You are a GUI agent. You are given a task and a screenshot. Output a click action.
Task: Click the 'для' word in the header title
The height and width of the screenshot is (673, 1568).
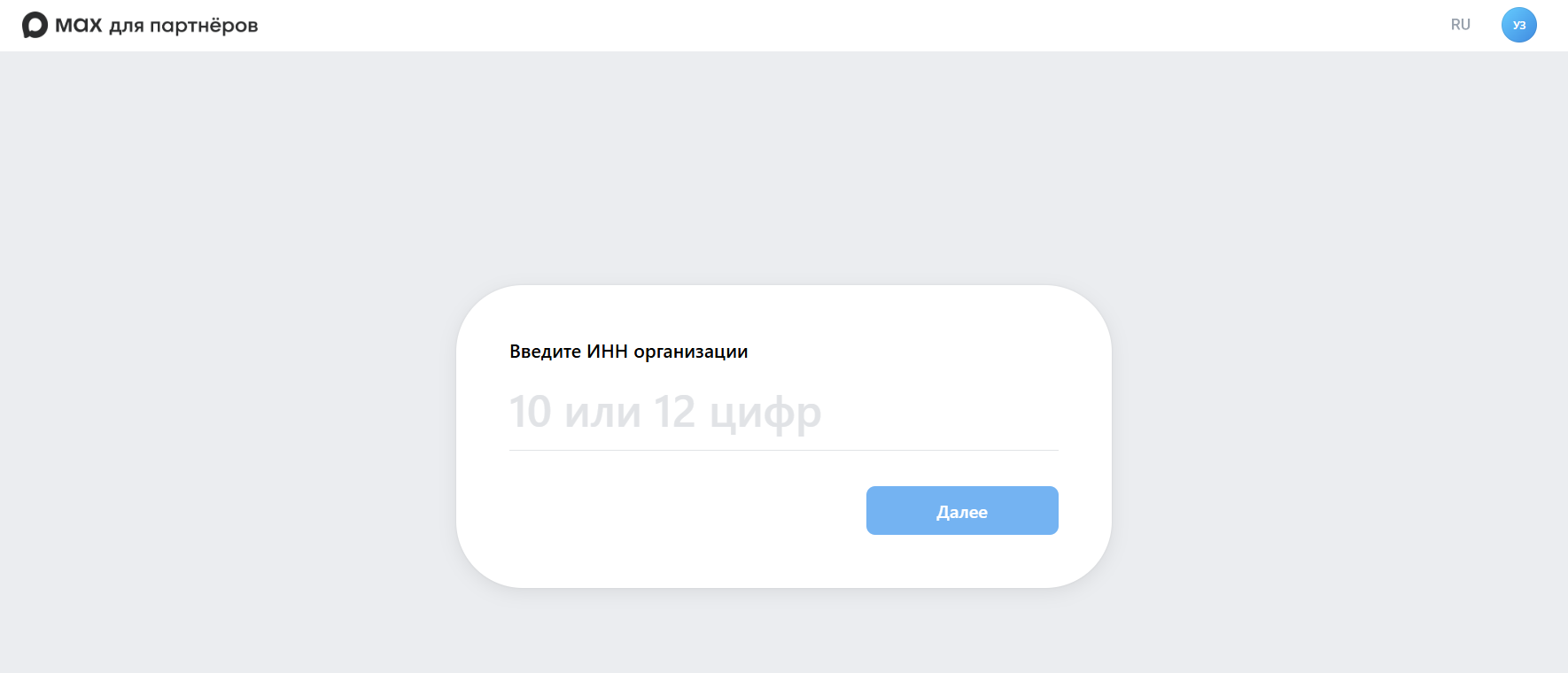click(x=127, y=27)
